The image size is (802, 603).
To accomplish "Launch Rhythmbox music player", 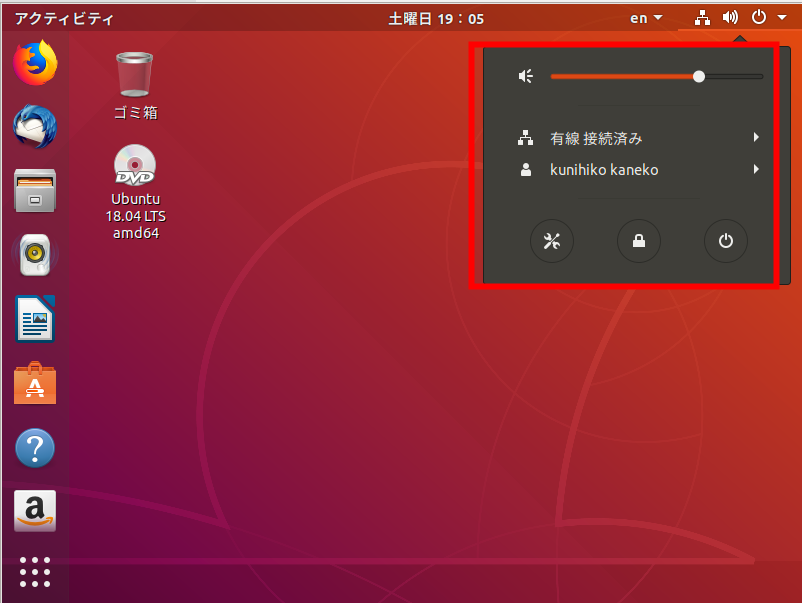I will click(35, 254).
